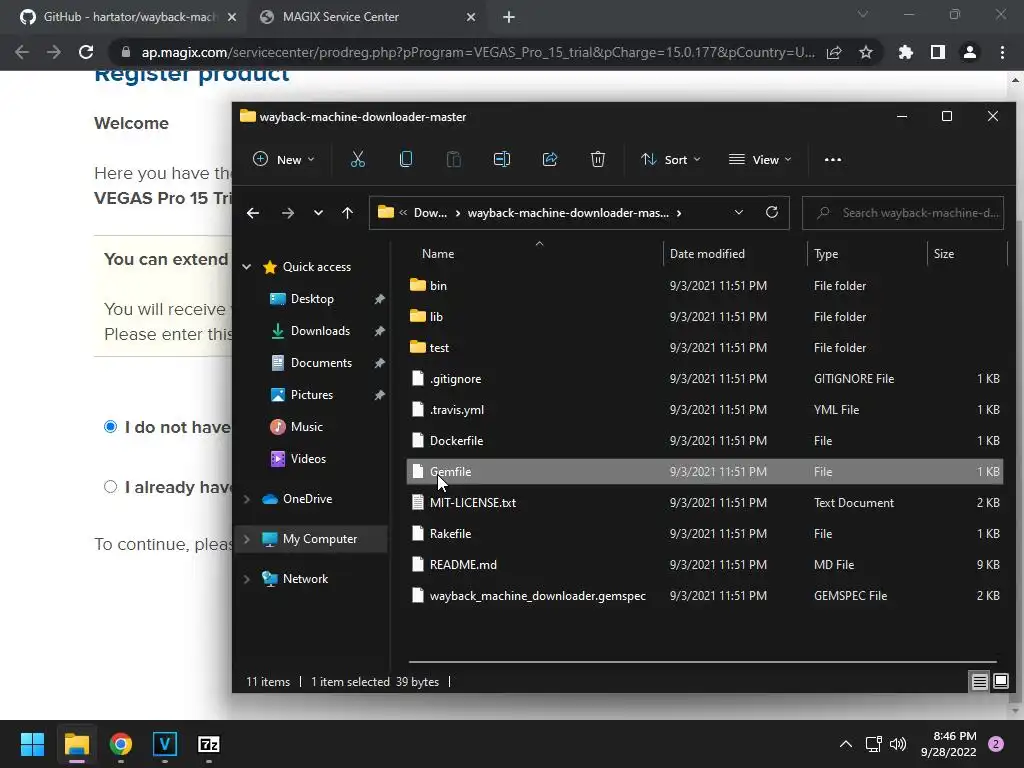The height and width of the screenshot is (768, 1024).
Task: Sort files by Type column header
Action: coord(826,254)
